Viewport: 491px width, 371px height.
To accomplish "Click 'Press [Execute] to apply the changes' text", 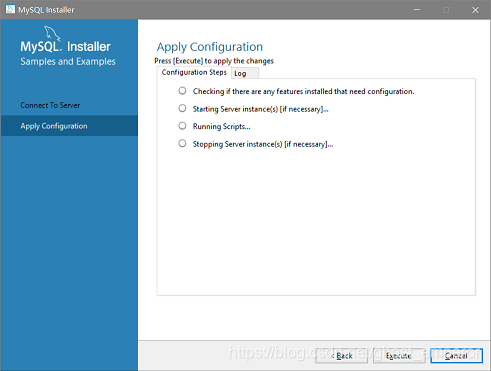I will coord(214,61).
